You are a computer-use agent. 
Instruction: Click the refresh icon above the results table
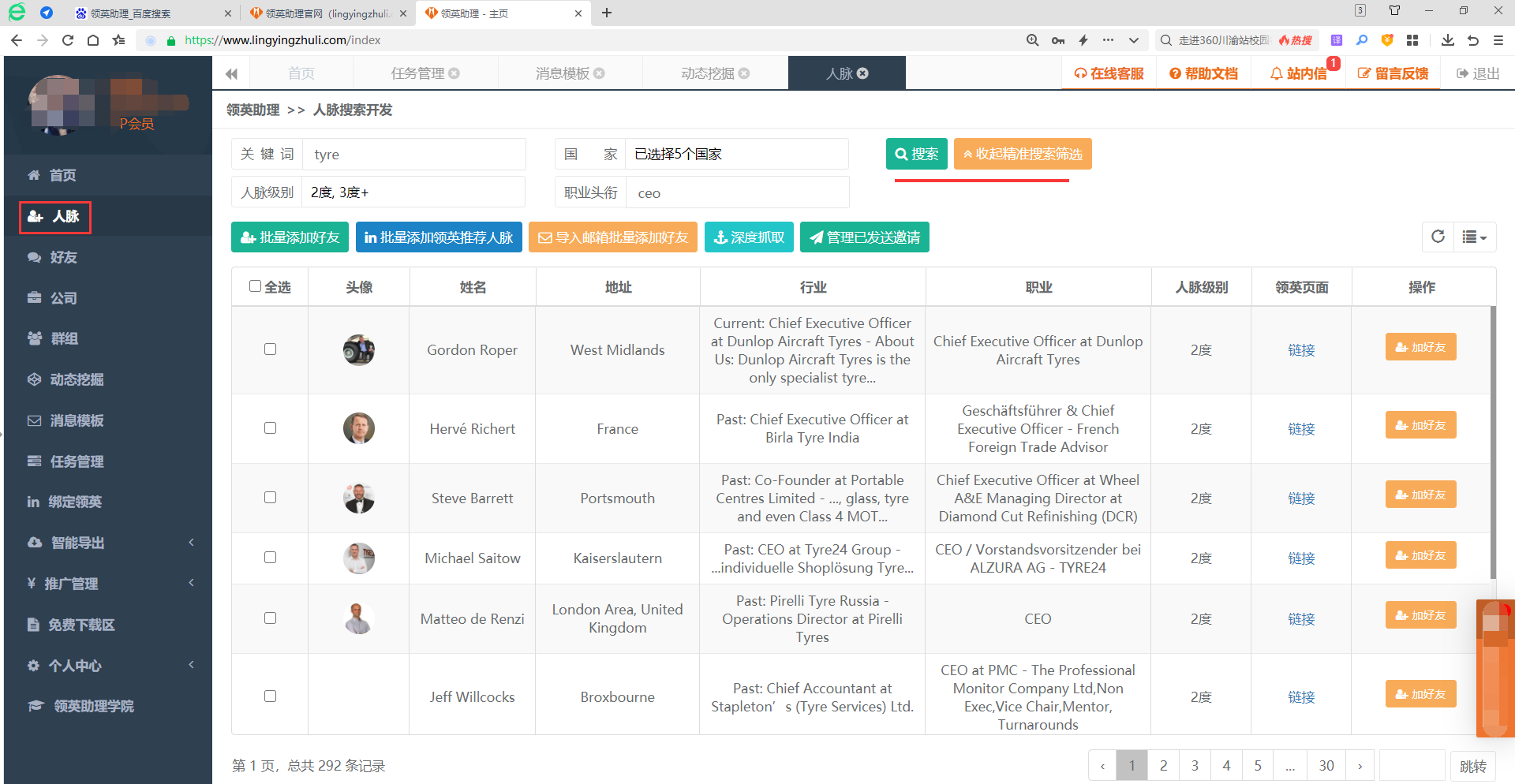pyautogui.click(x=1438, y=237)
